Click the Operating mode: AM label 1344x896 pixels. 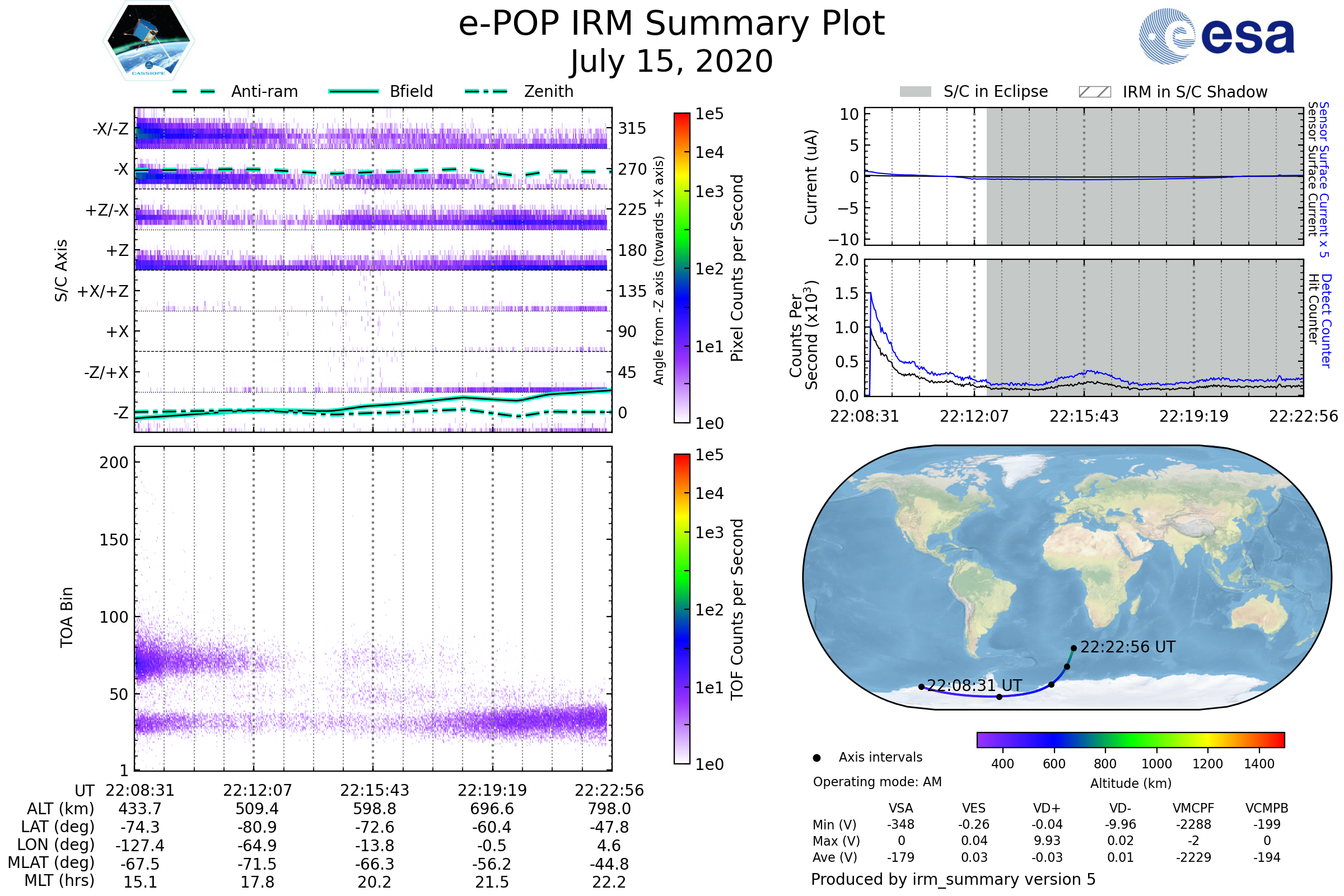877,782
